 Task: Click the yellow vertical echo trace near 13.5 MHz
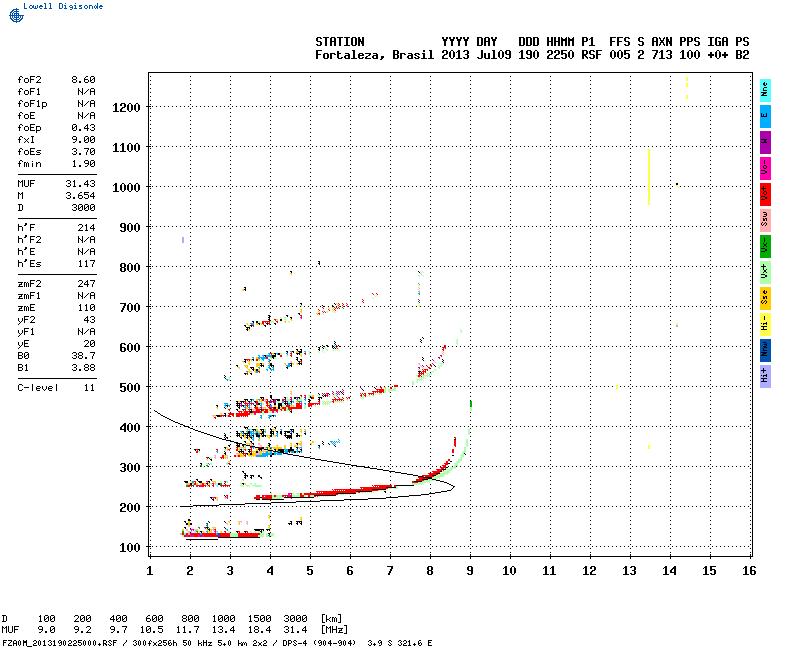(x=649, y=177)
